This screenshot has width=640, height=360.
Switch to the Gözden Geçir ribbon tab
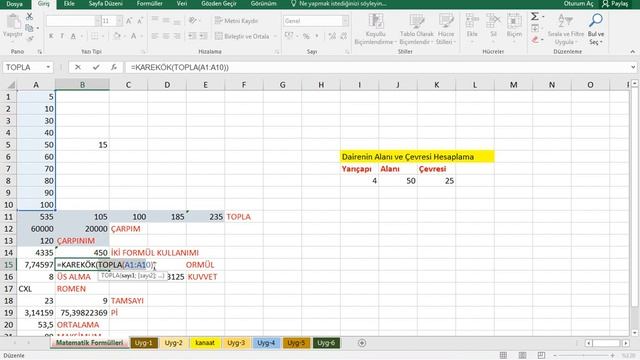coord(219,4)
